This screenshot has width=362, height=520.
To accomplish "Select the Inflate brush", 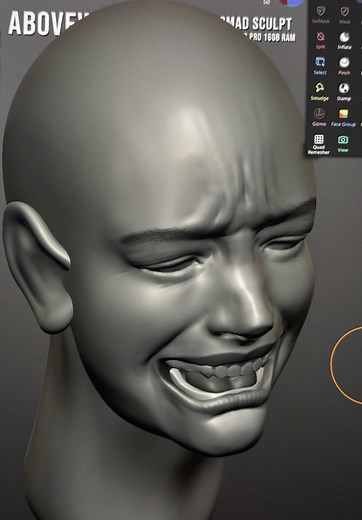I will click(x=344, y=40).
